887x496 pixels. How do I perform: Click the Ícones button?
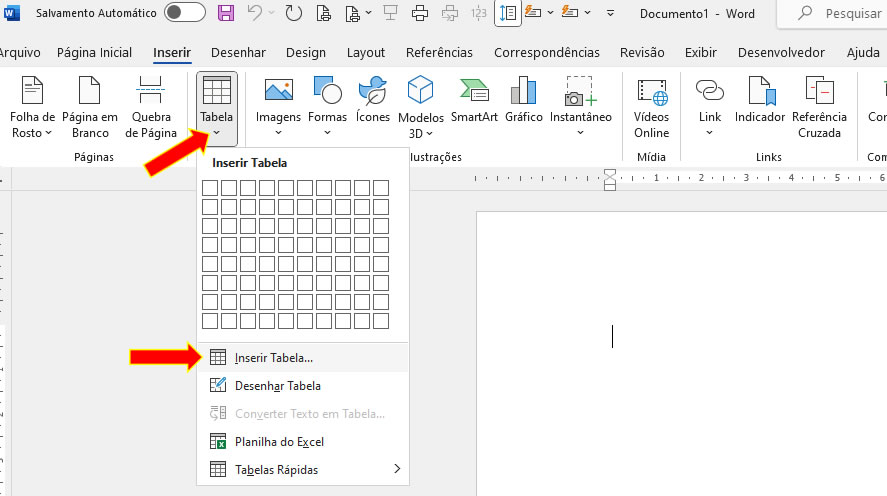pyautogui.click(x=373, y=101)
